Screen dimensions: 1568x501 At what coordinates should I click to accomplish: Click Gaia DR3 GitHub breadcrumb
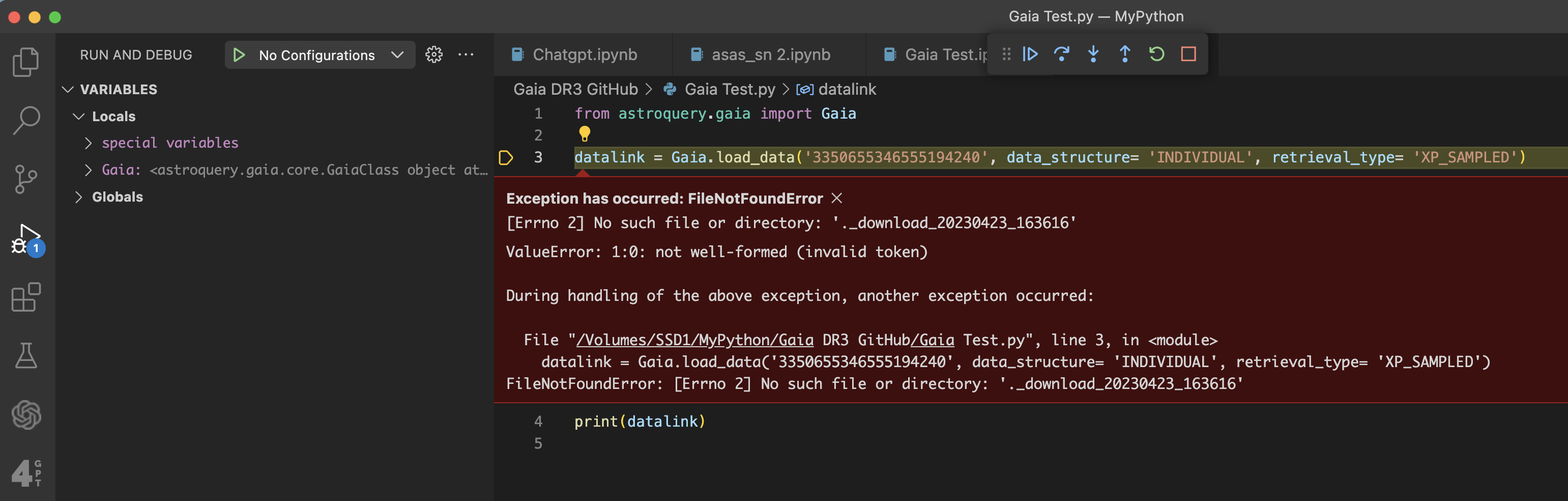(x=576, y=90)
